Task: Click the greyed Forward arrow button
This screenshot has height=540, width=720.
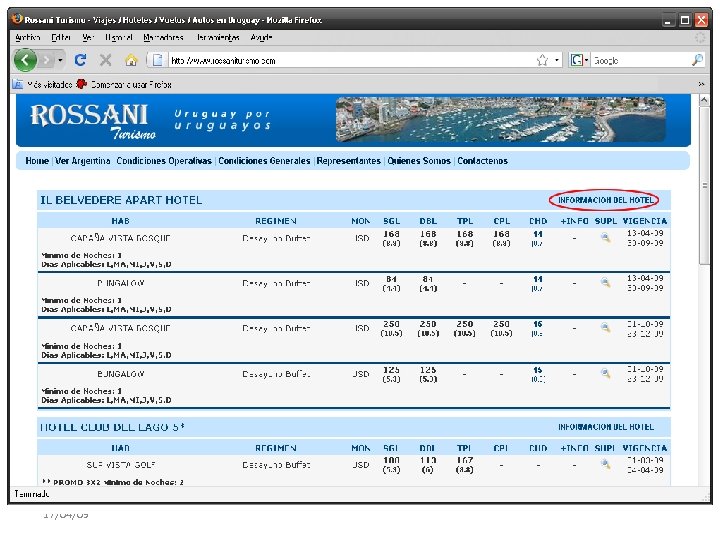Action: click(46, 60)
